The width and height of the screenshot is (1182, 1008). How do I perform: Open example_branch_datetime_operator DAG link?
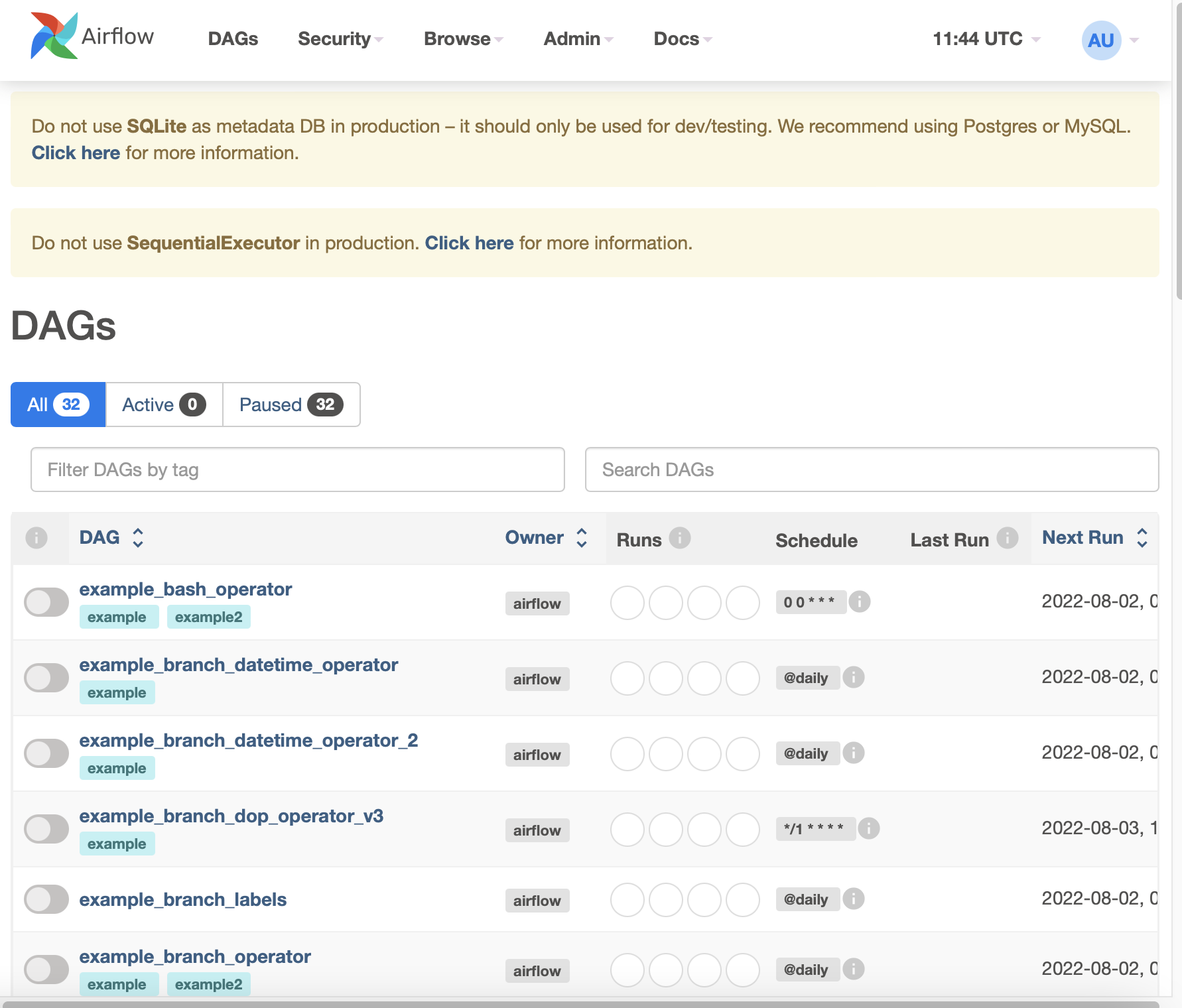[x=239, y=664]
